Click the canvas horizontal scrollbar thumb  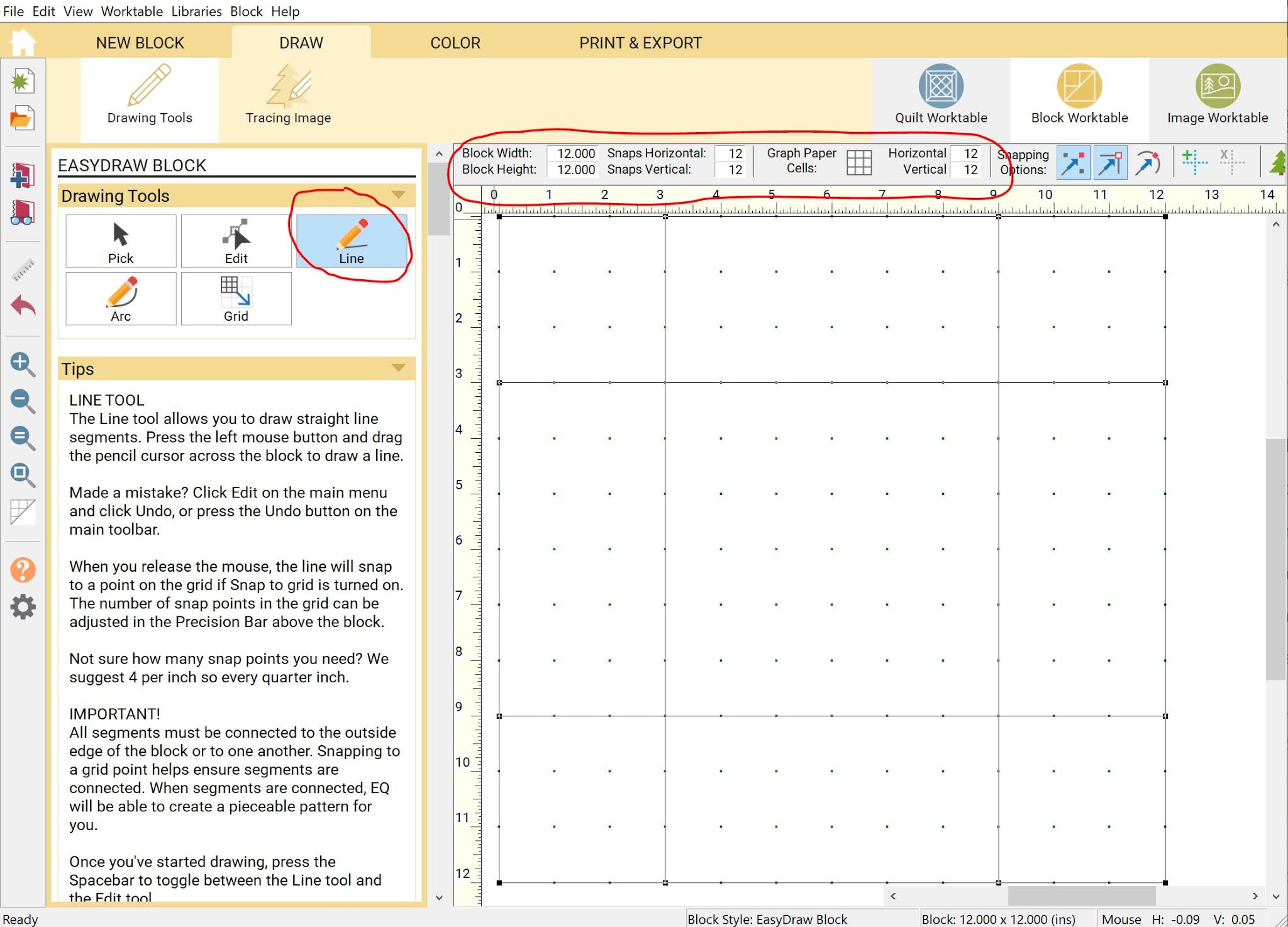[1082, 896]
